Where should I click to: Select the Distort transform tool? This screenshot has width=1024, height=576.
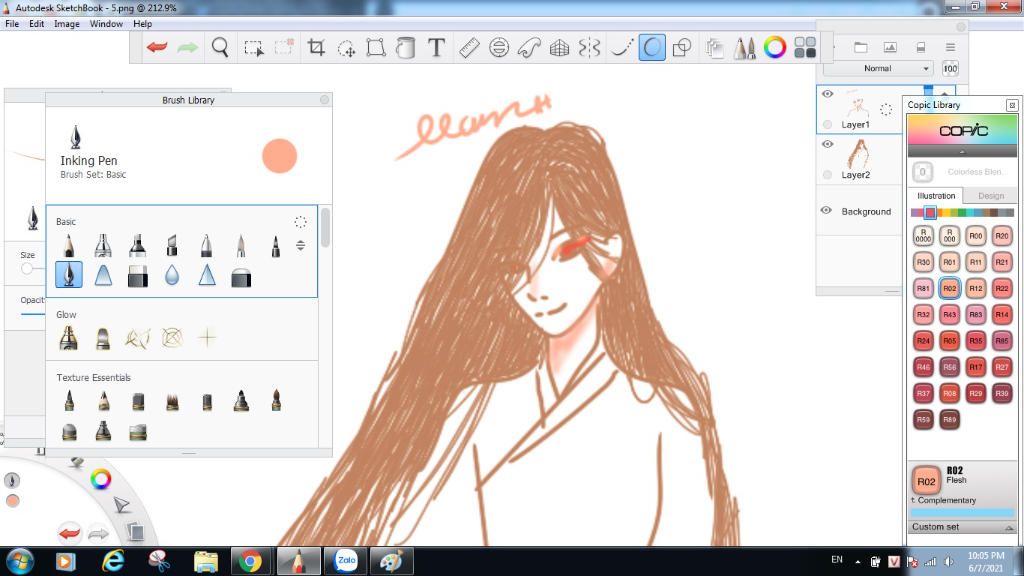[376, 48]
